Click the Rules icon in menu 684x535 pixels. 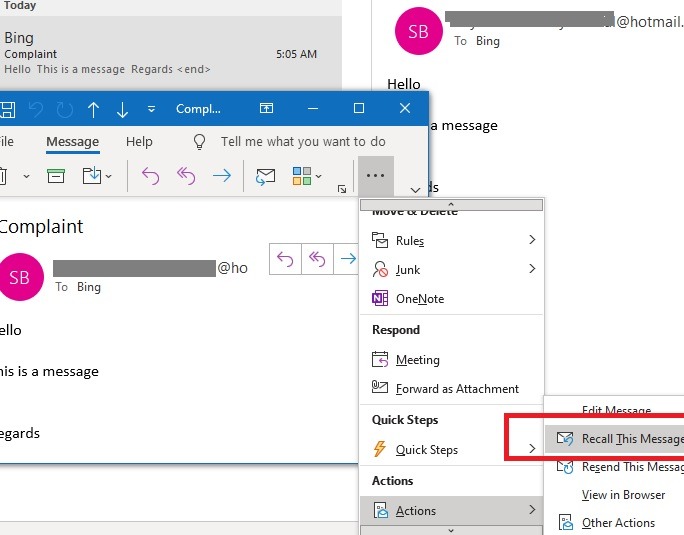click(x=380, y=240)
